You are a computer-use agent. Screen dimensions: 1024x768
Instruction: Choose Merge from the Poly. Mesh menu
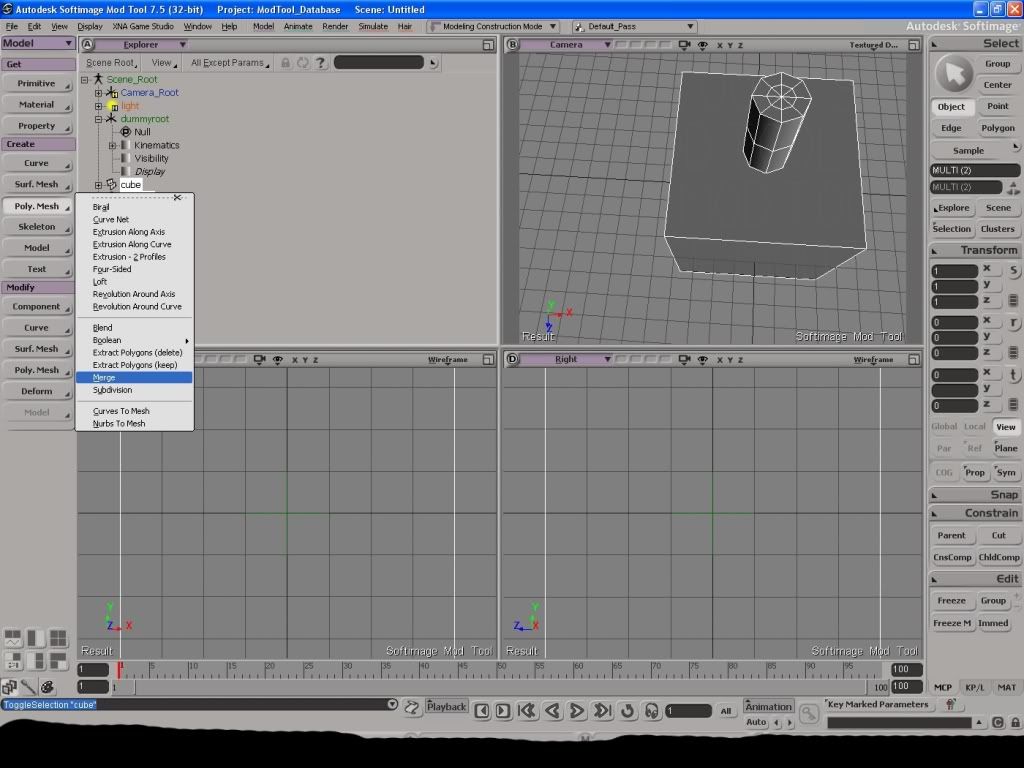[x=134, y=377]
